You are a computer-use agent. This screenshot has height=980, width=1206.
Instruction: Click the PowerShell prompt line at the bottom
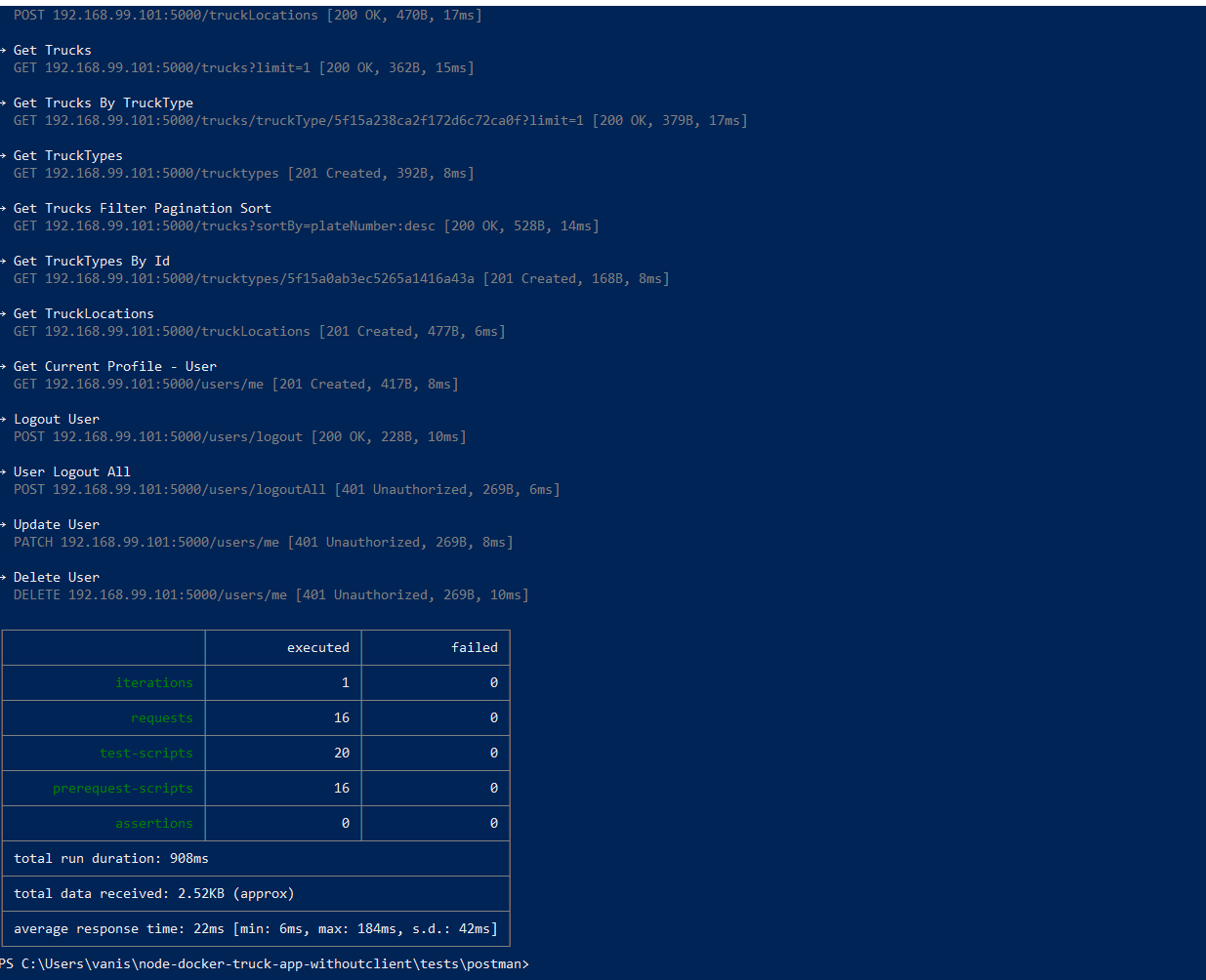pyautogui.click(x=264, y=963)
